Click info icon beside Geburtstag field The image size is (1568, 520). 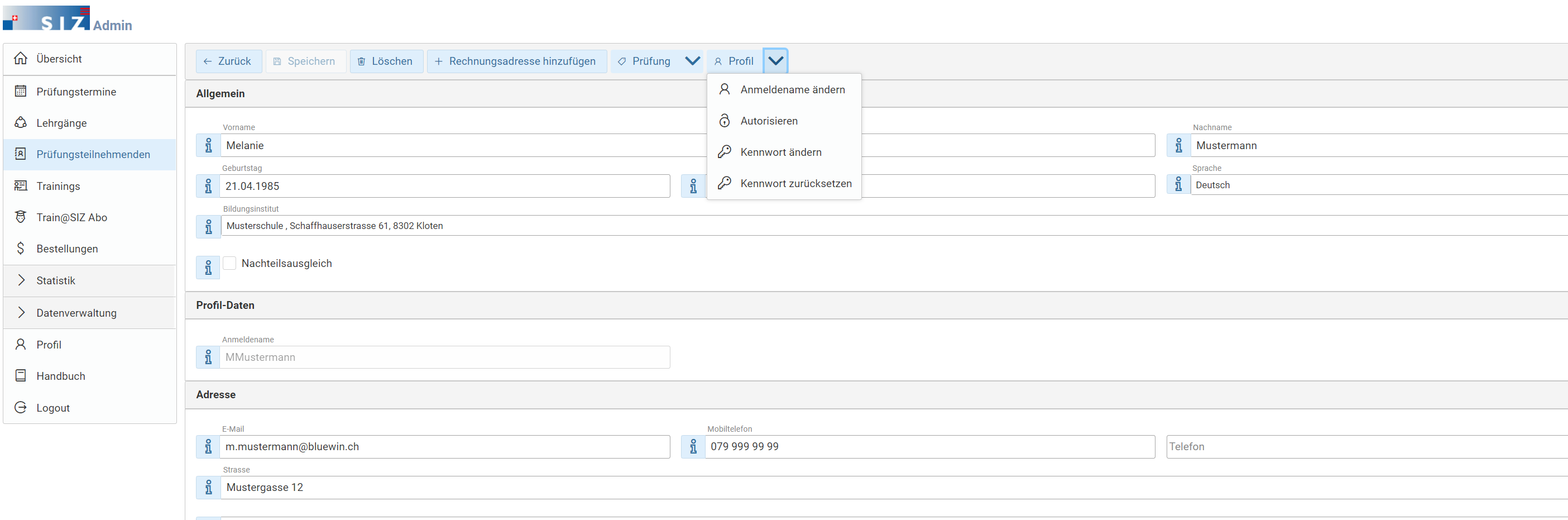click(x=208, y=185)
